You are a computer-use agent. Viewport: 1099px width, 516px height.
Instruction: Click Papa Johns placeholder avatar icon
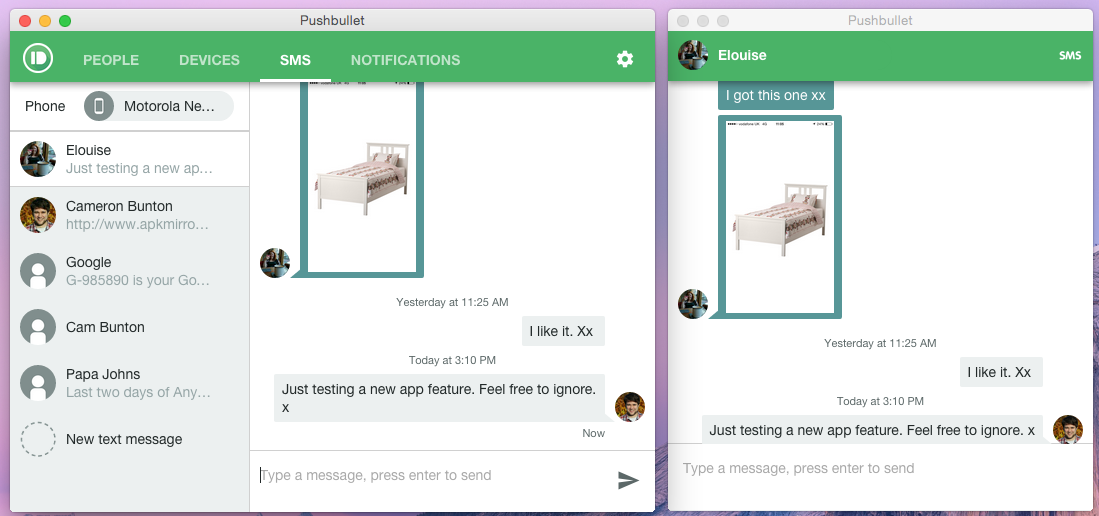(38, 383)
